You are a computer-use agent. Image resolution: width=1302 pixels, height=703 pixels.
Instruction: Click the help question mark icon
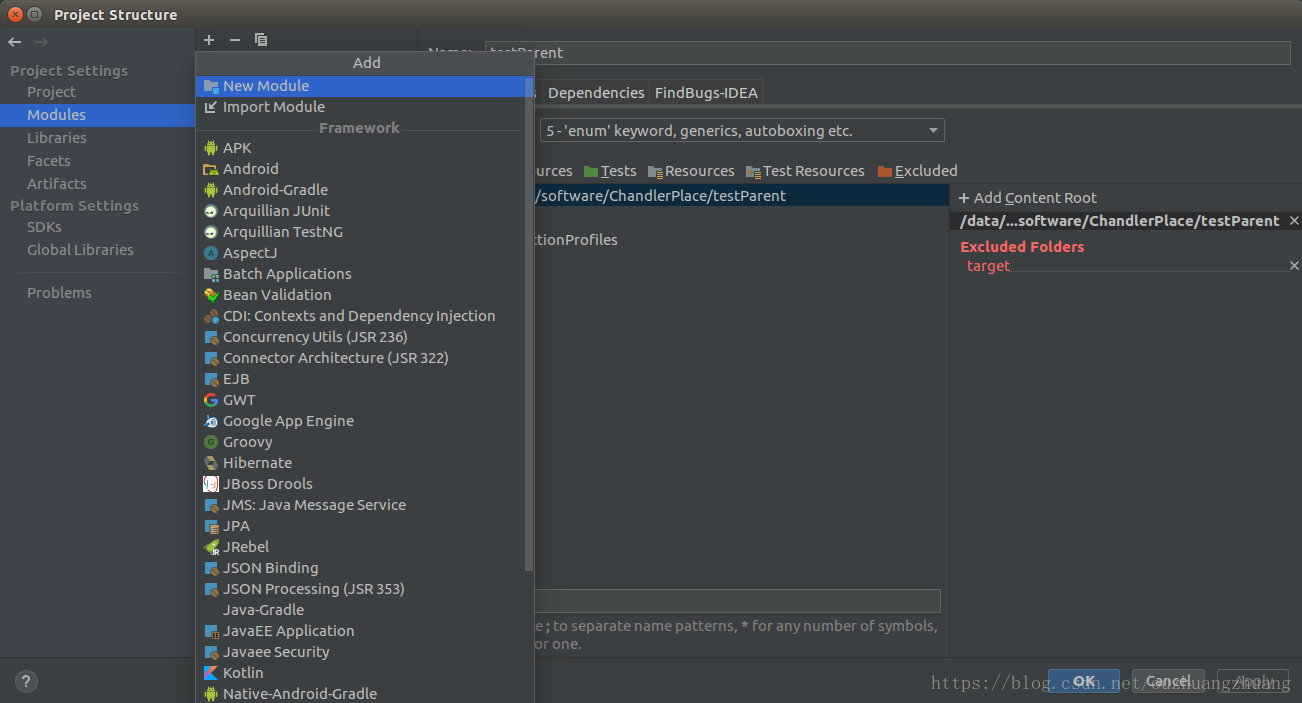click(x=27, y=681)
